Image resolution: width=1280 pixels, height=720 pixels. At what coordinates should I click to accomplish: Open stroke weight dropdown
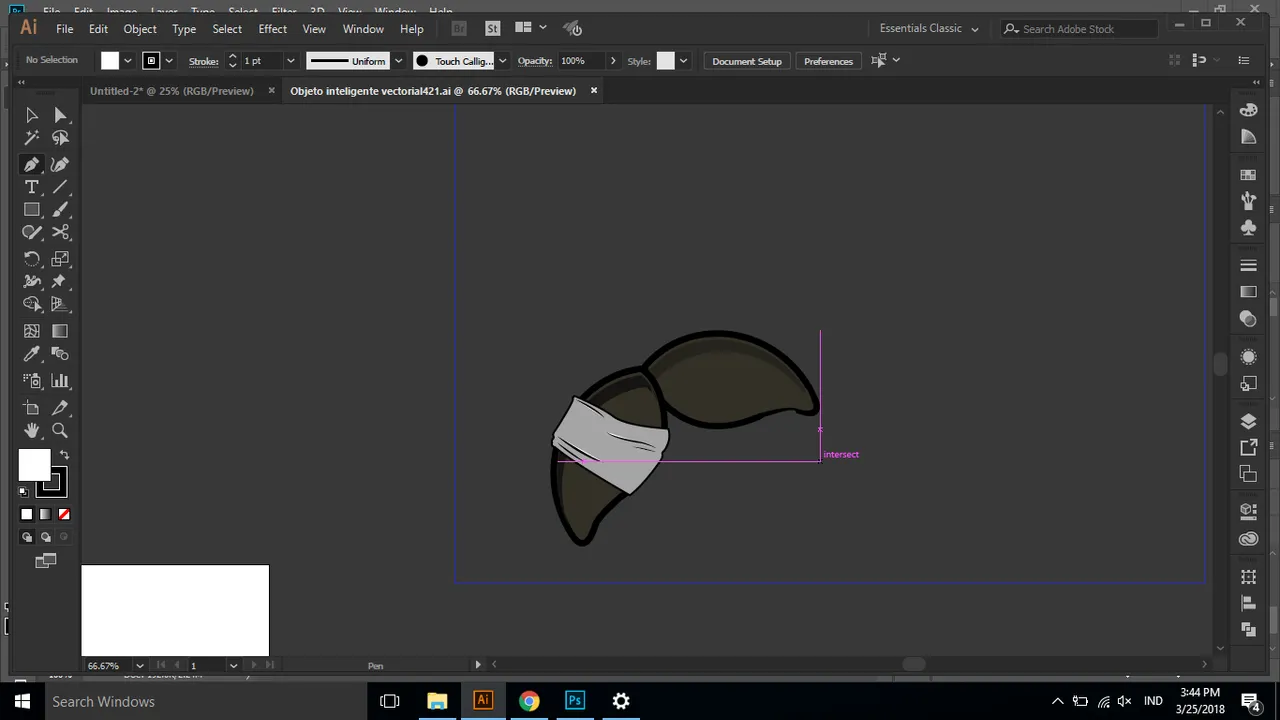tap(290, 61)
